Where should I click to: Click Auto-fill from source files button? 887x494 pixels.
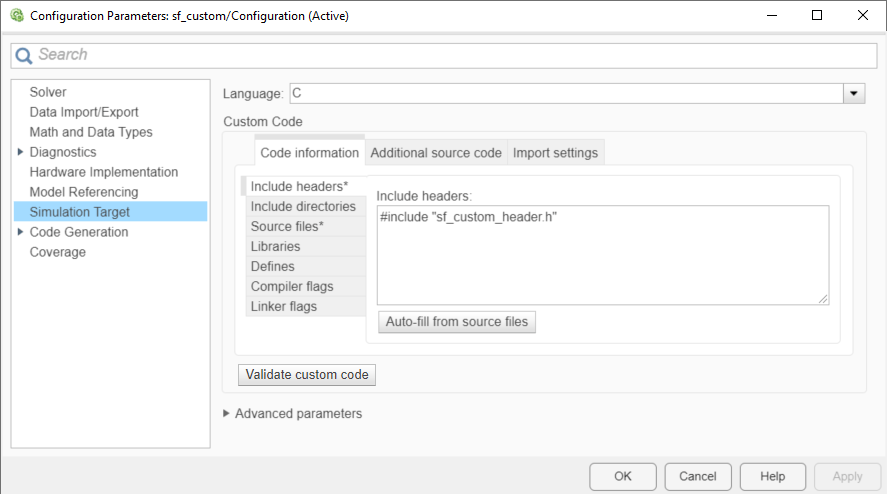457,322
